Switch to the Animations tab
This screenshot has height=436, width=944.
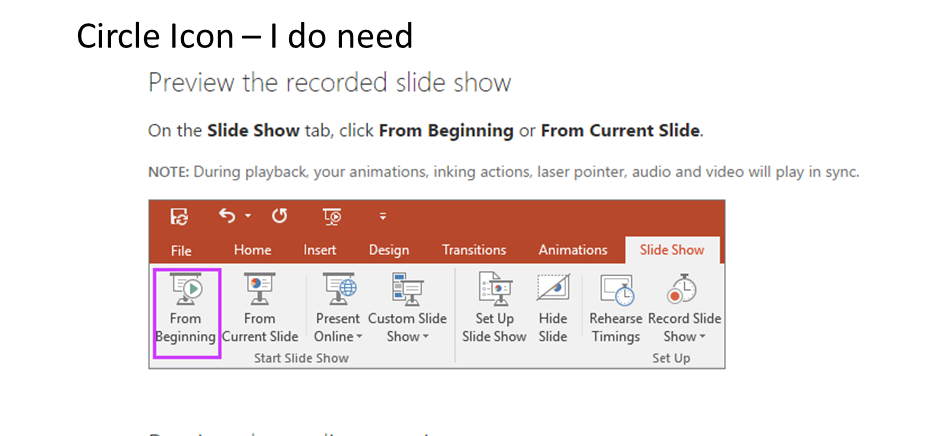click(573, 250)
